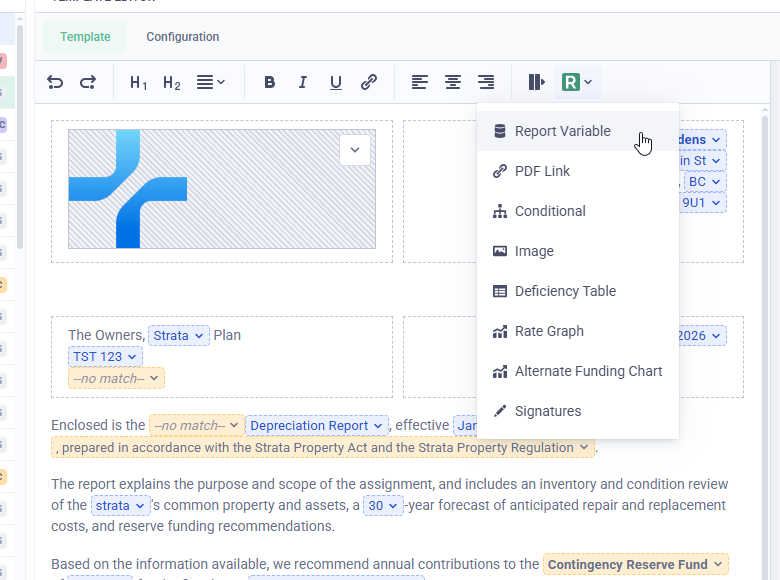This screenshot has width=780, height=580.
Task: Align text right
Action: pos(486,82)
